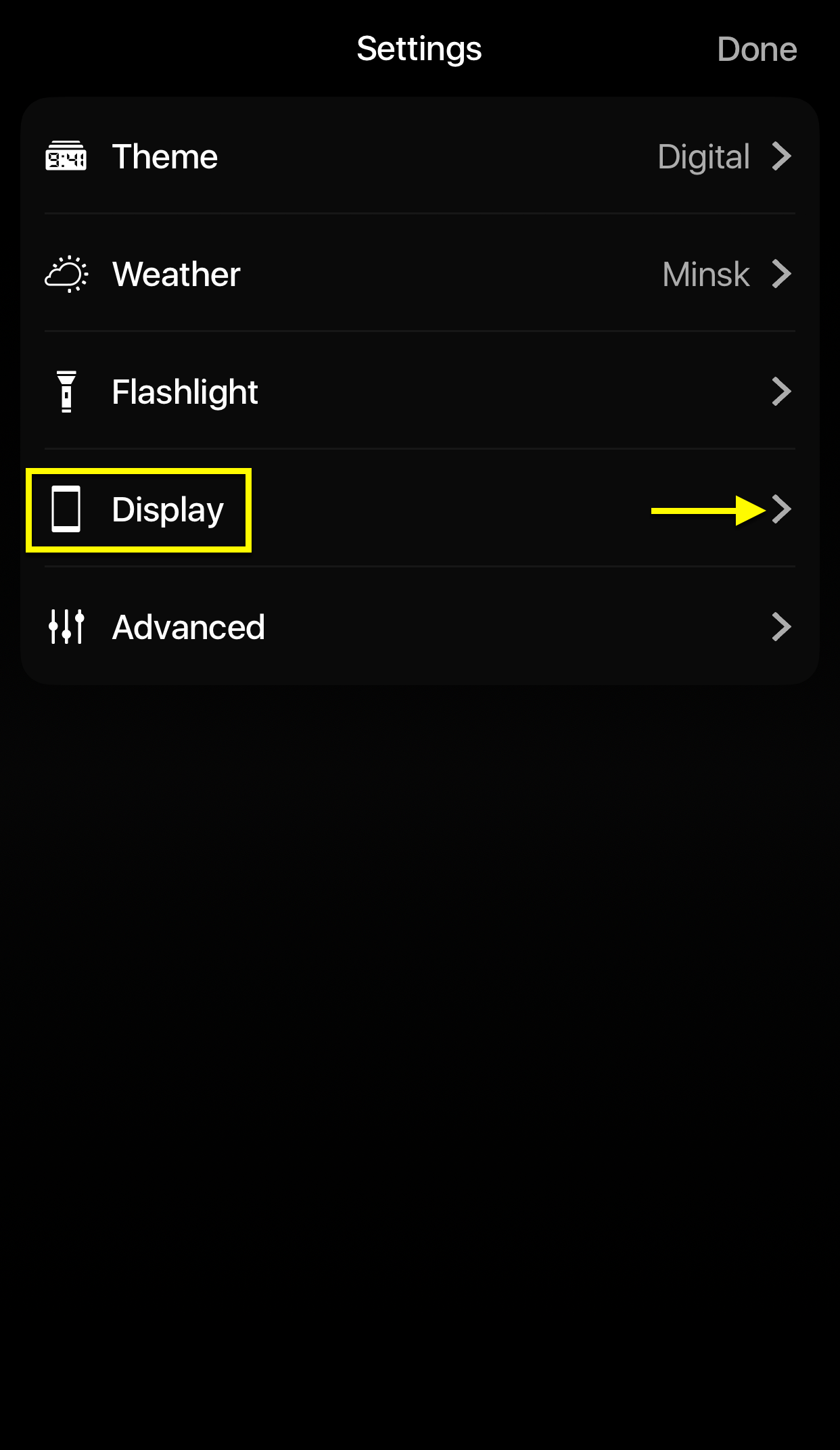Tap the Flashlight torch icon

tap(66, 392)
